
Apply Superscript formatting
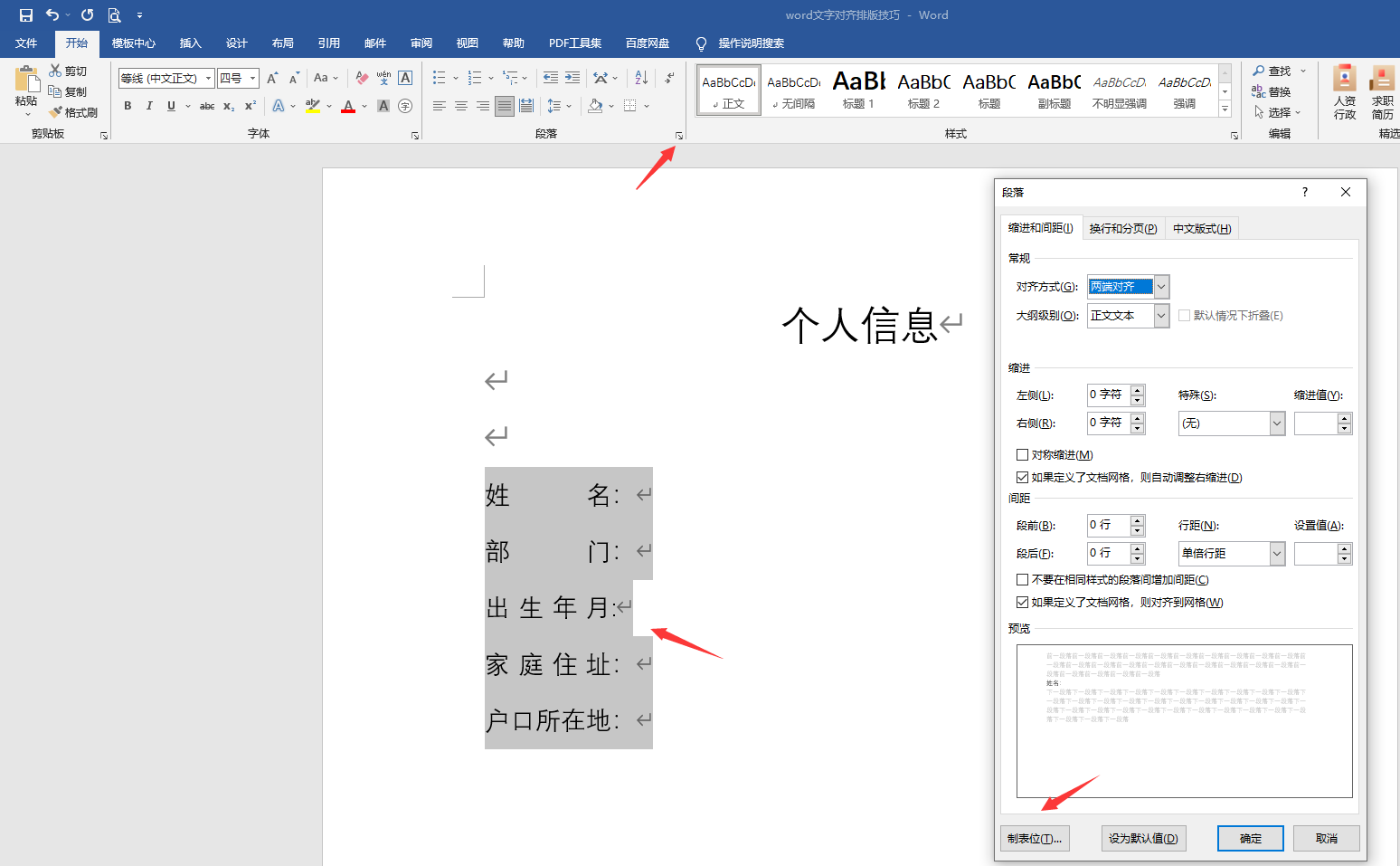(x=251, y=106)
